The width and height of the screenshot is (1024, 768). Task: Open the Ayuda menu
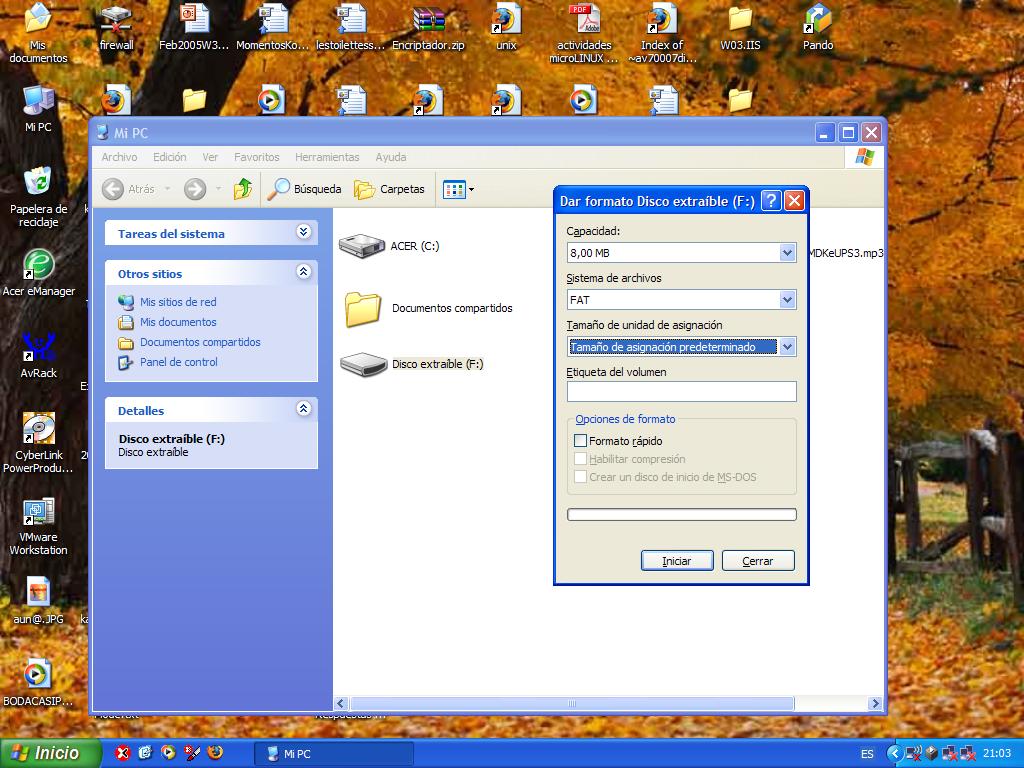tap(391, 157)
